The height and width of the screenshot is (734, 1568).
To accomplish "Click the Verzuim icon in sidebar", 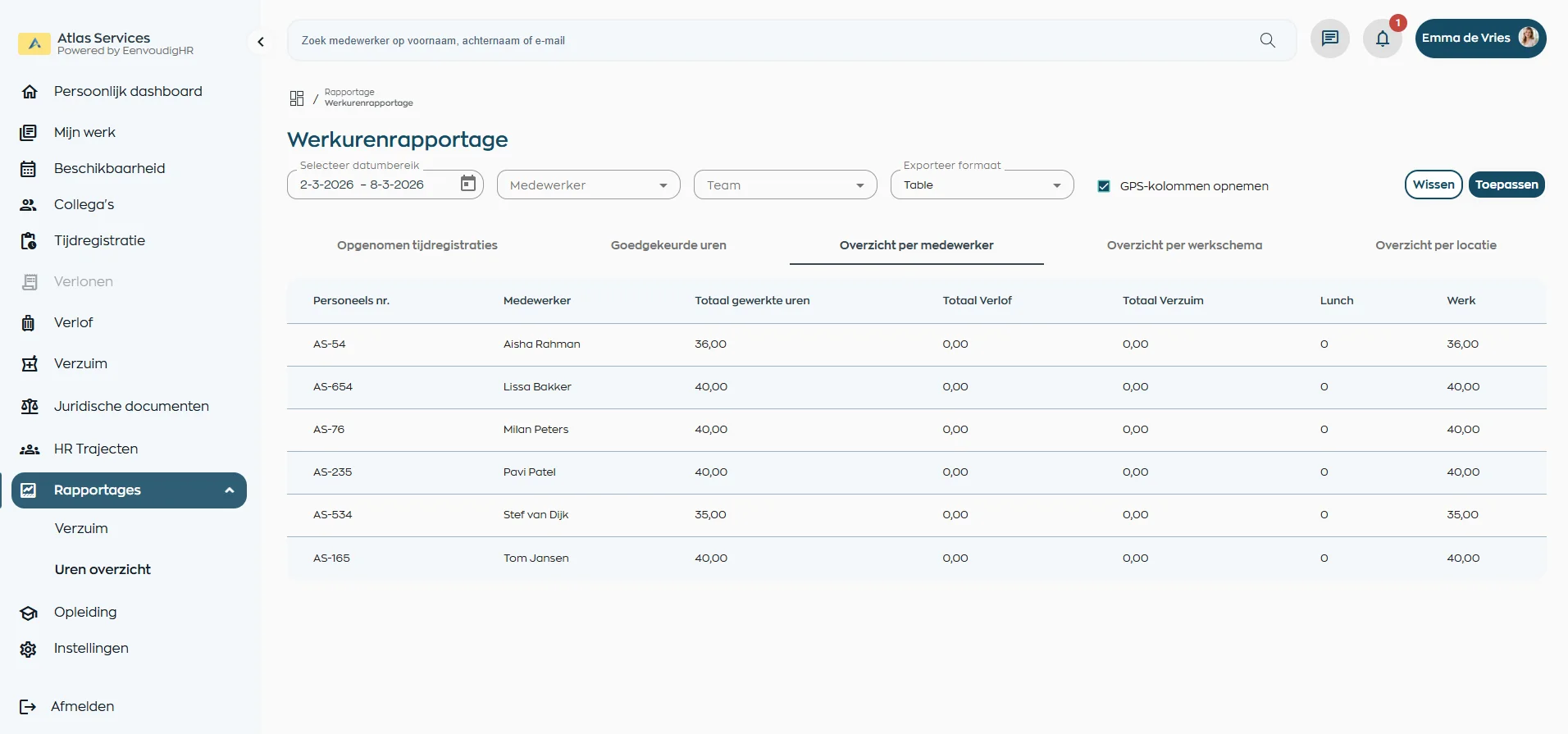I will point(30,364).
